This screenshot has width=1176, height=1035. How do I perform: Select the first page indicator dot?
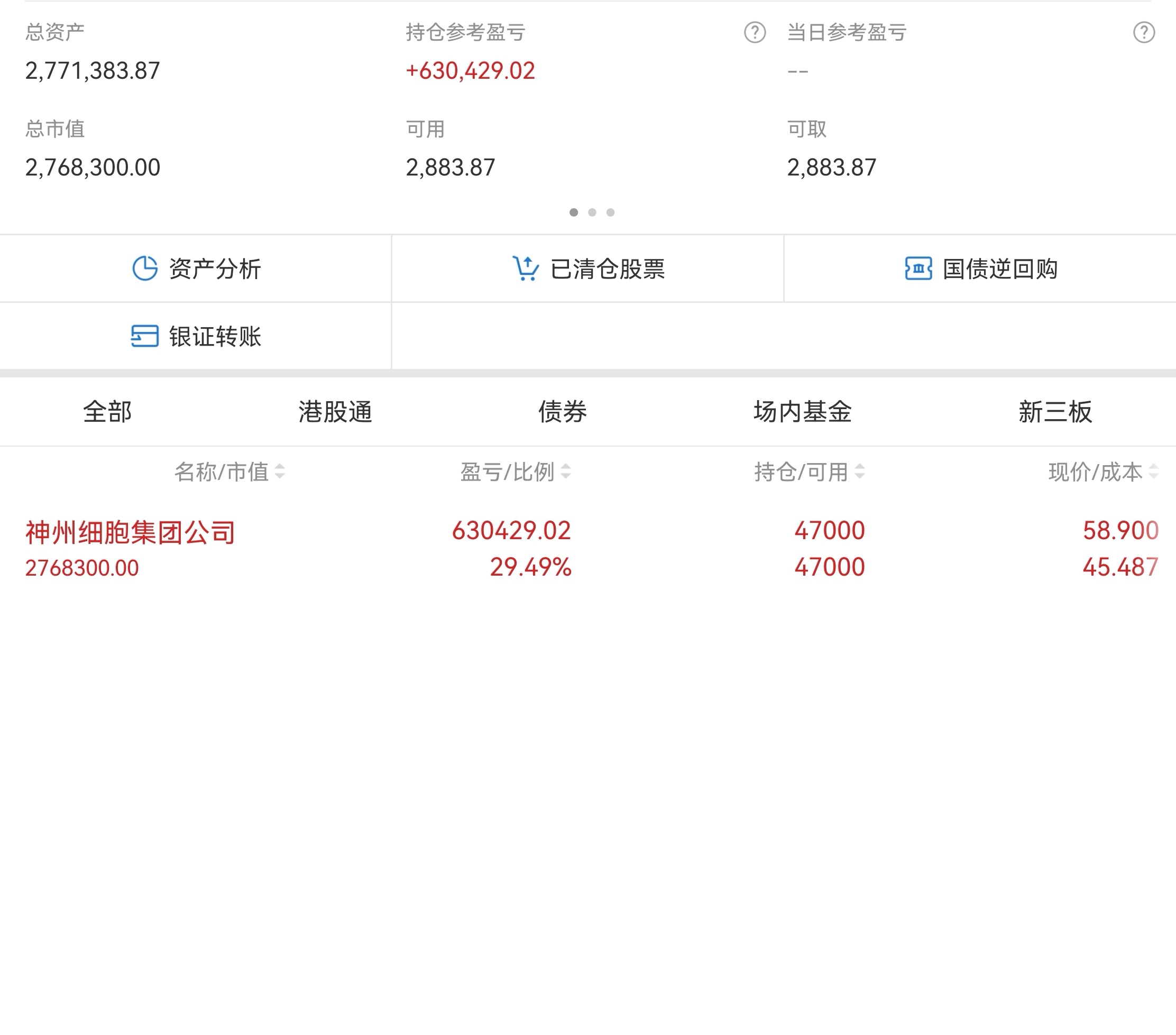tap(574, 212)
